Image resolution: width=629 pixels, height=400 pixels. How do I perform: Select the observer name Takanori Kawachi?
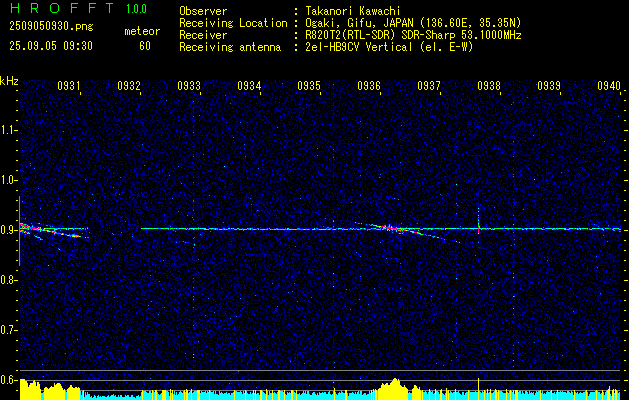pos(353,11)
